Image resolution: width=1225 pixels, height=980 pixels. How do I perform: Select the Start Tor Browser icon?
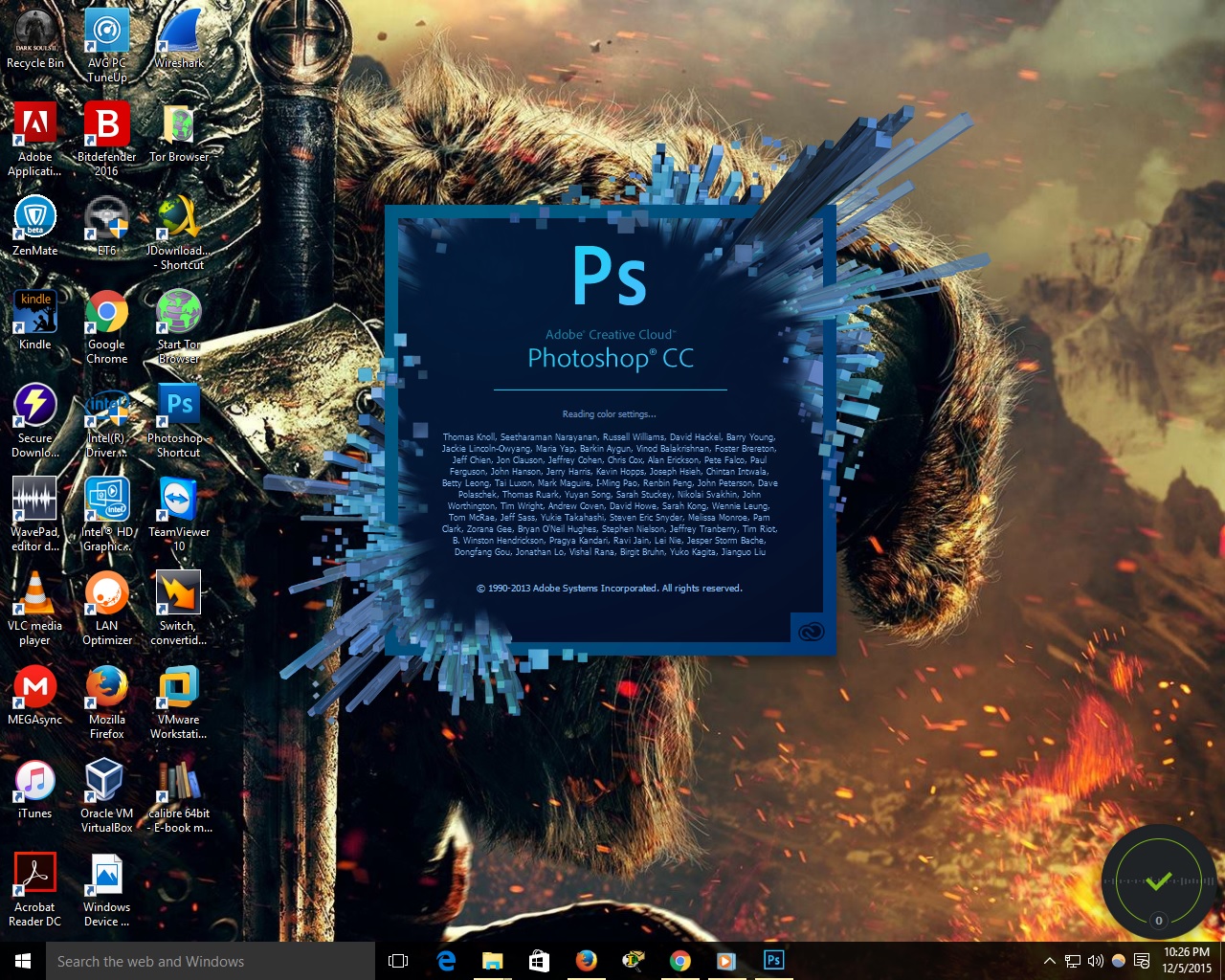179,327
